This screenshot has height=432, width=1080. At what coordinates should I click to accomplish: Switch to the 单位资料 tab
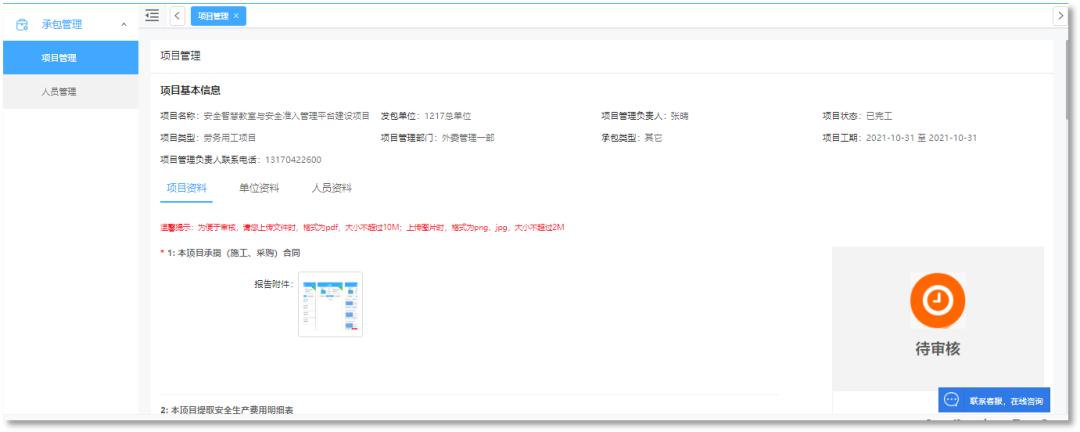259,188
